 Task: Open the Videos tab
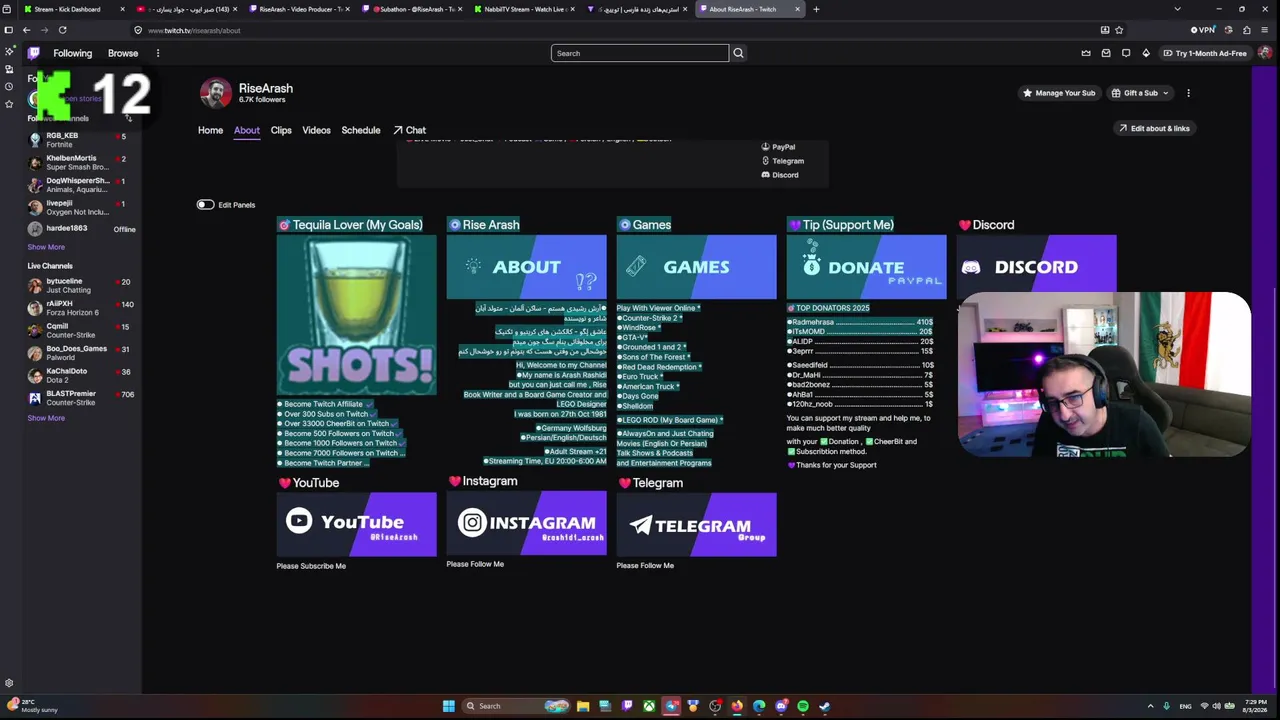(x=316, y=130)
